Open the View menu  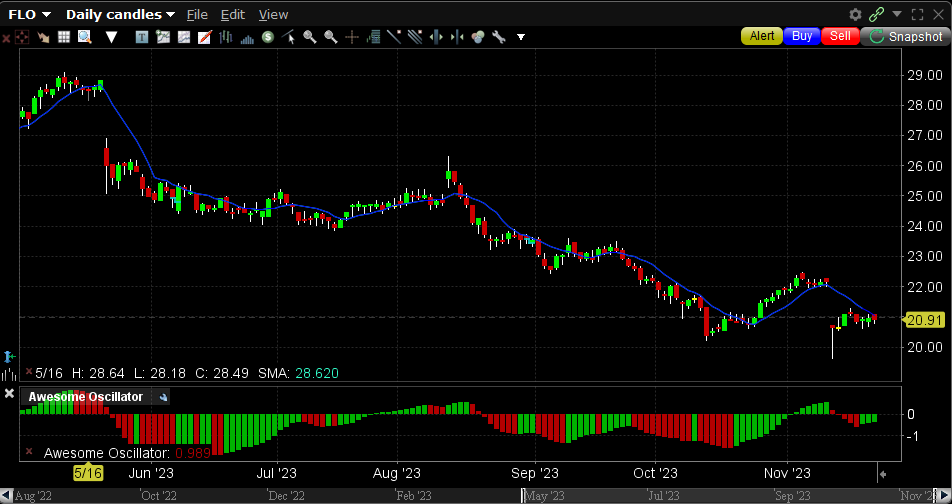tap(273, 14)
